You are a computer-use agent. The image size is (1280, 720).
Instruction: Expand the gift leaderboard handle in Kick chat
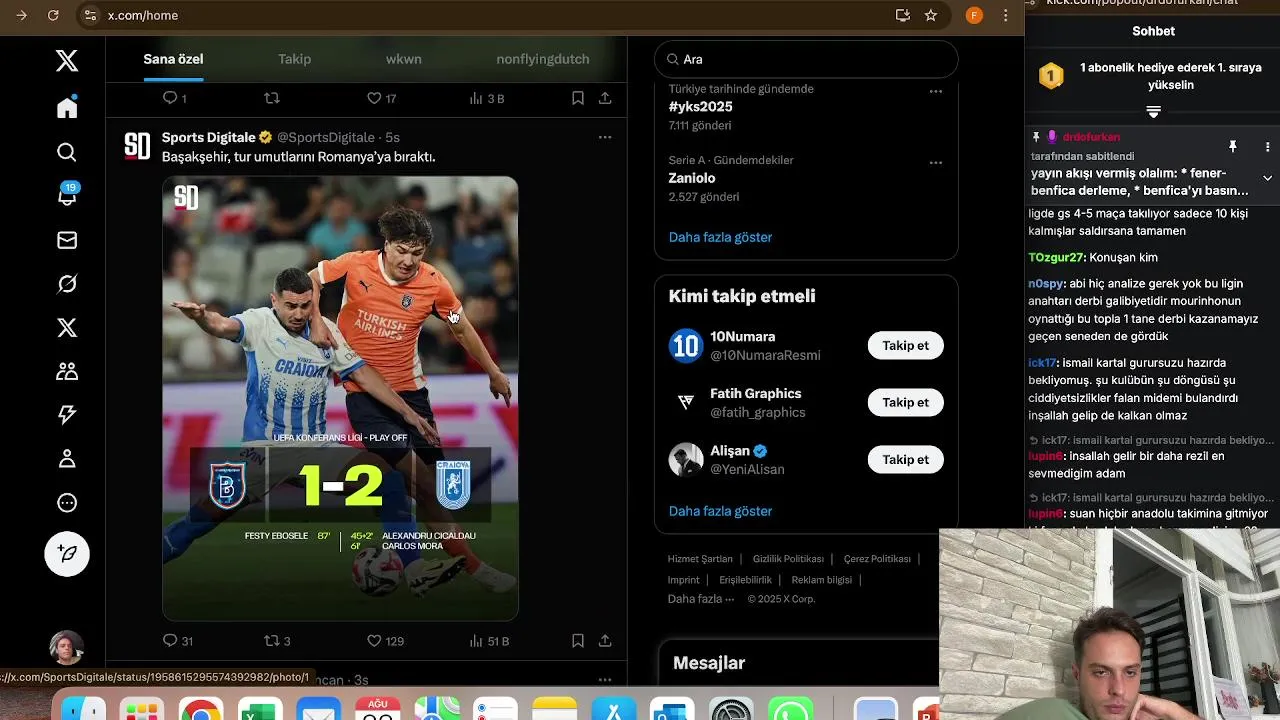click(x=1153, y=112)
